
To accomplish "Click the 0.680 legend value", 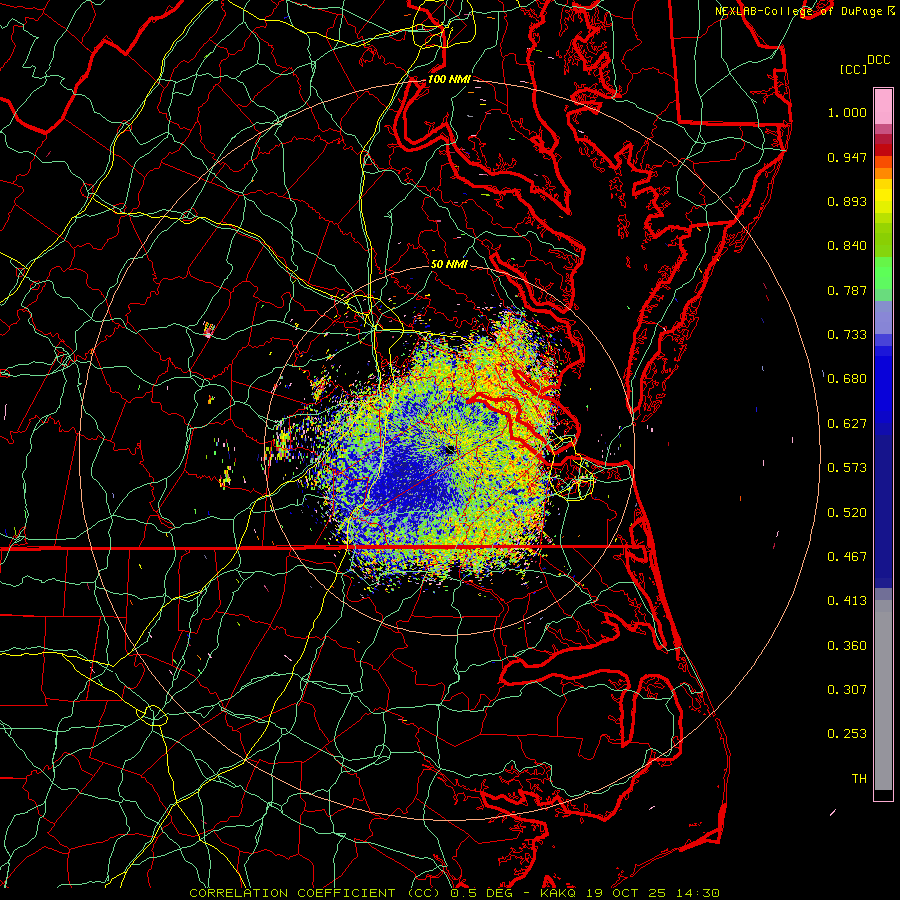I will [847, 379].
